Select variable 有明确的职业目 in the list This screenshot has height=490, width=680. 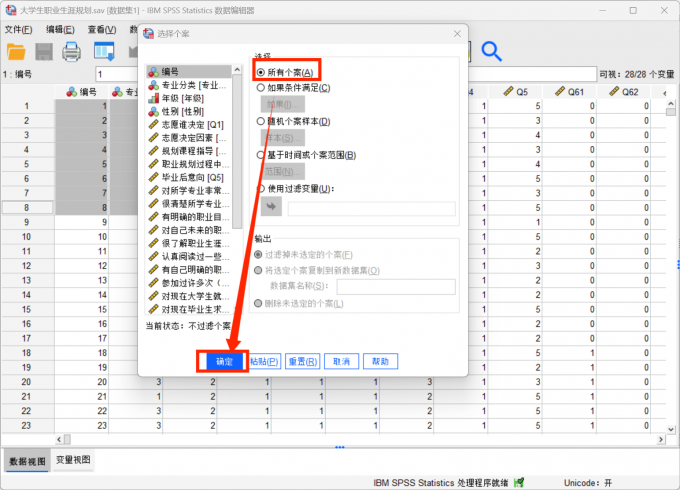click(189, 217)
